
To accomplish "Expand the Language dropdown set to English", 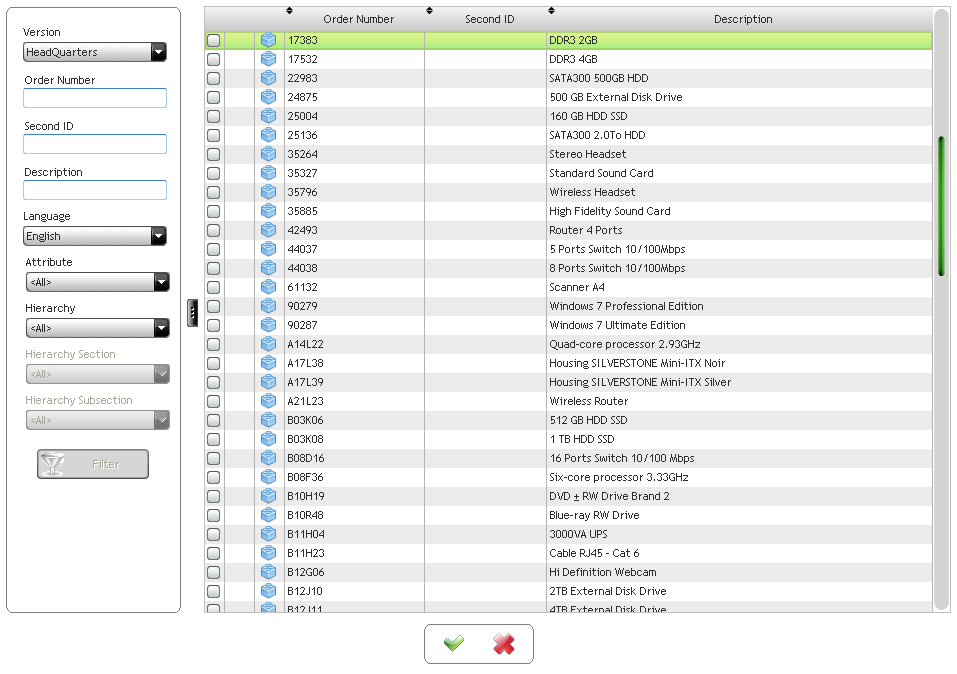I will (x=95, y=236).
